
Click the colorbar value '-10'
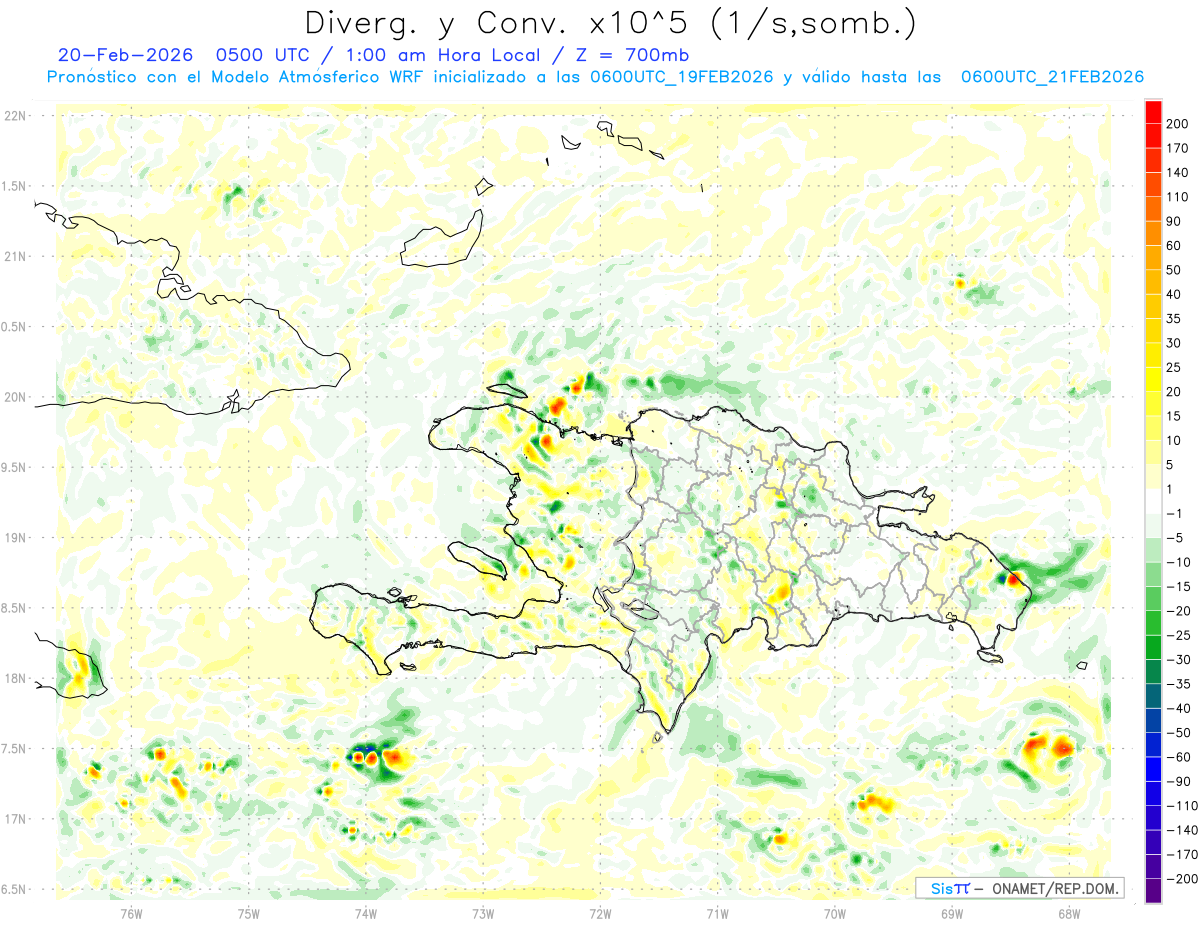coord(1180,562)
